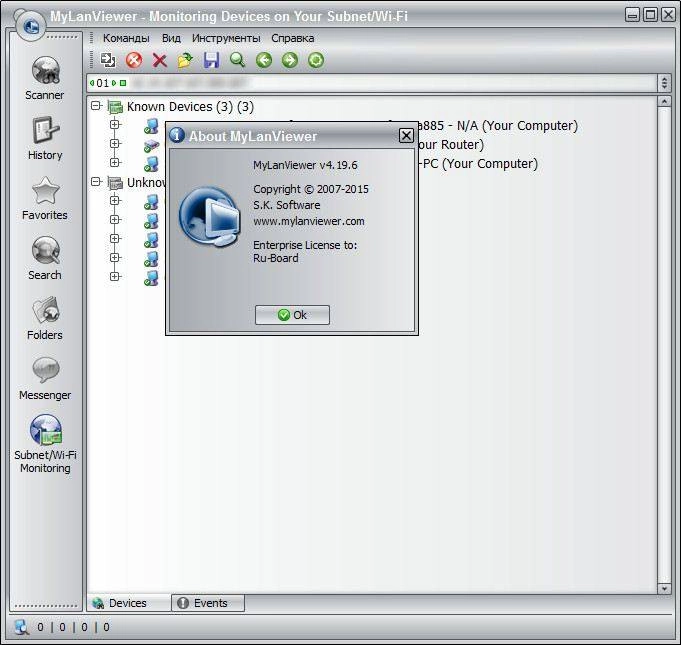Screen dimensions: 681x645
Task: Open the Scanner panel in the sidebar
Action: click(45, 78)
